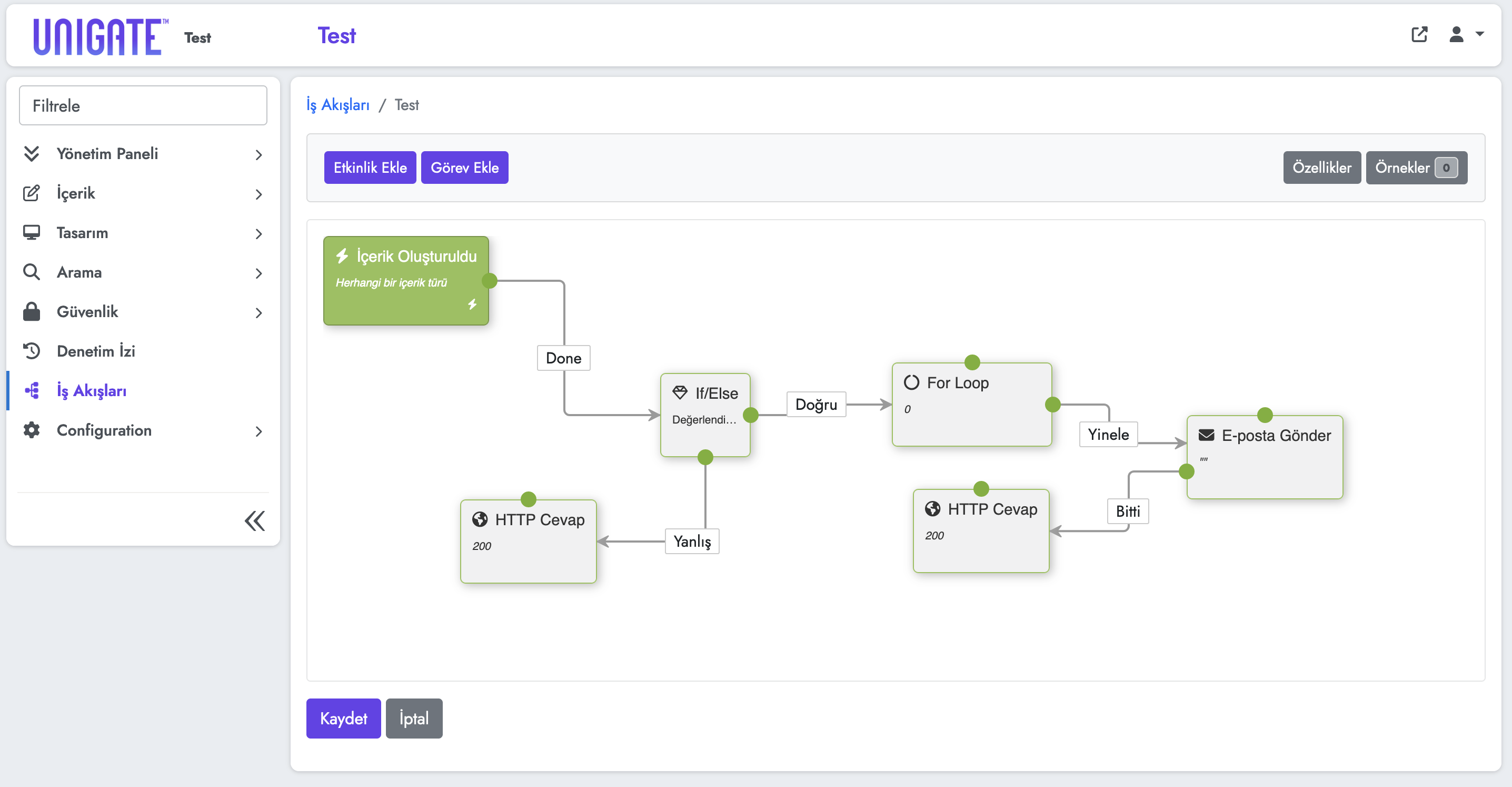Click For Loop right-side endpoint dot

(x=1053, y=404)
